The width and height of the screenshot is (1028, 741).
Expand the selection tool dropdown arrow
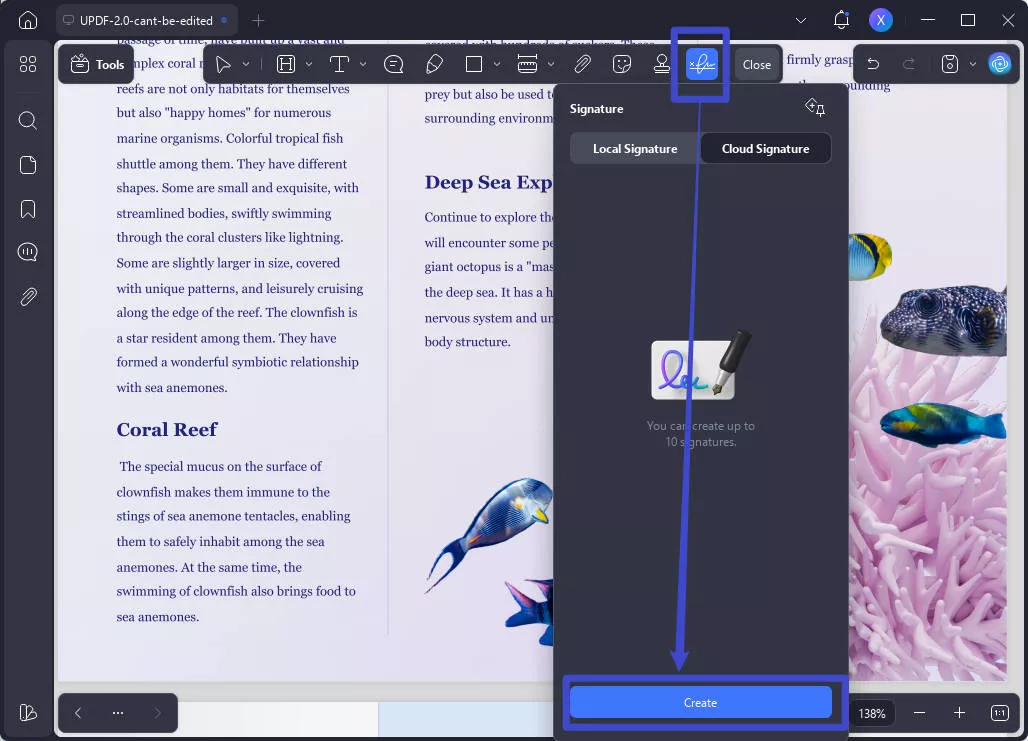pos(246,64)
